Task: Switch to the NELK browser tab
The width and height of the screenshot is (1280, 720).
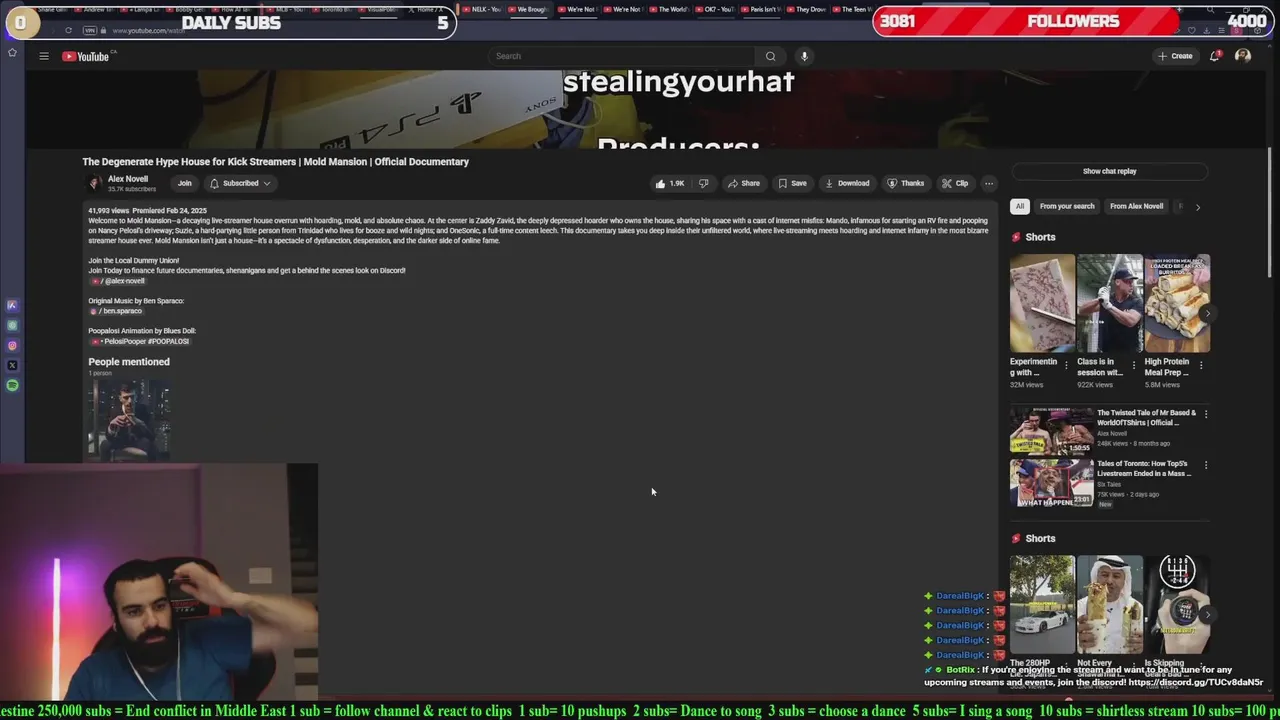Action: (x=481, y=9)
